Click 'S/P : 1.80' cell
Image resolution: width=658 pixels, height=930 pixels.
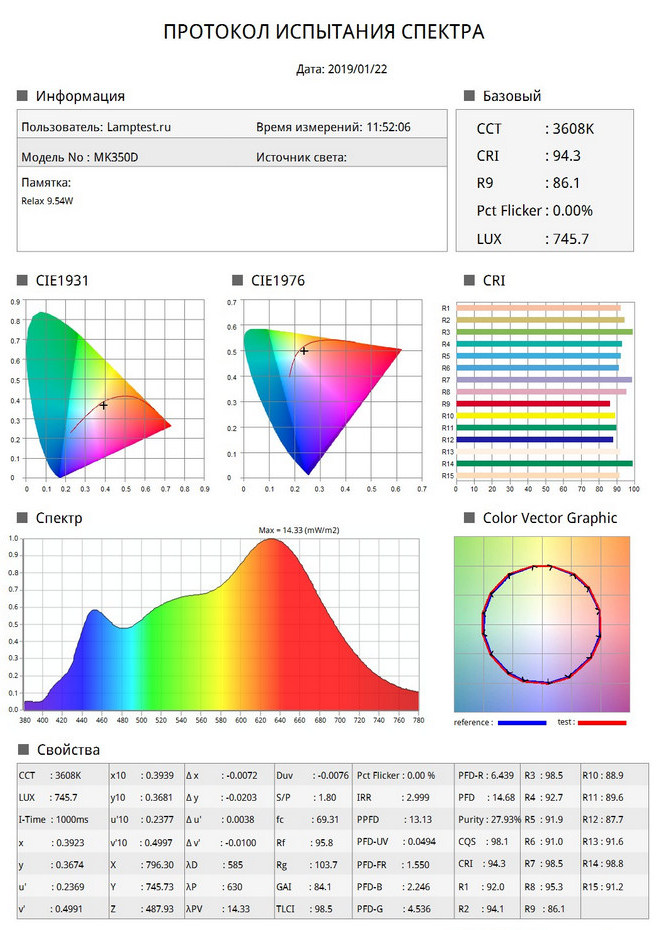[x=306, y=798]
